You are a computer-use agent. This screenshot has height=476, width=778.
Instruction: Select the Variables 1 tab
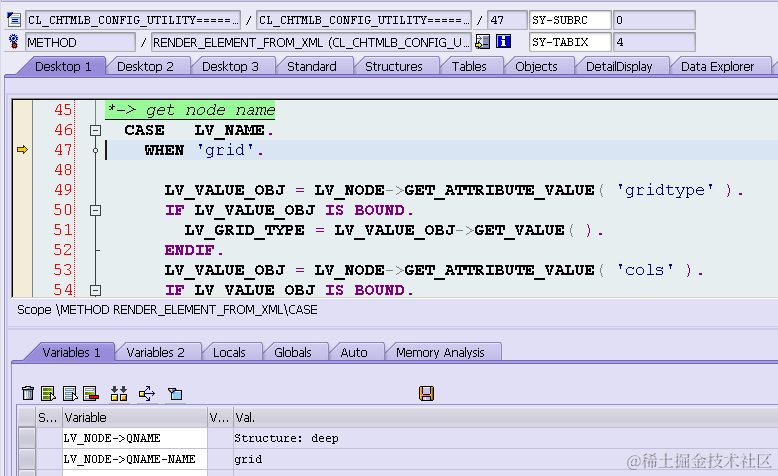pos(71,352)
